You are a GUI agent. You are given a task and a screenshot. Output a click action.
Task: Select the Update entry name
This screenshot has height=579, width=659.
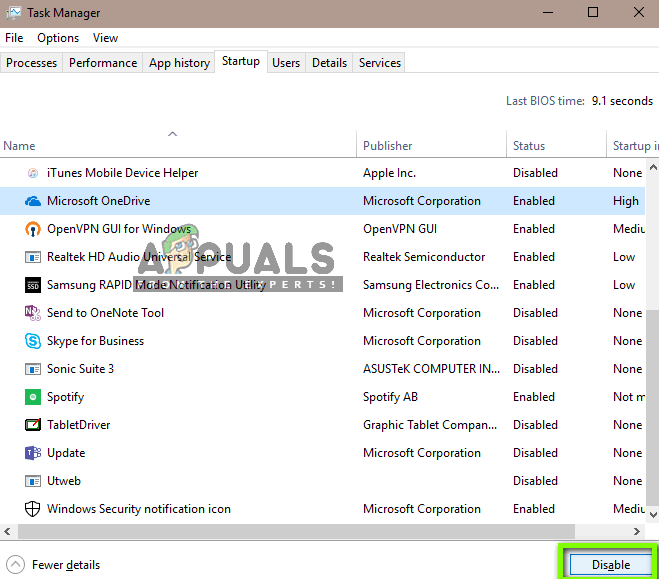66,453
